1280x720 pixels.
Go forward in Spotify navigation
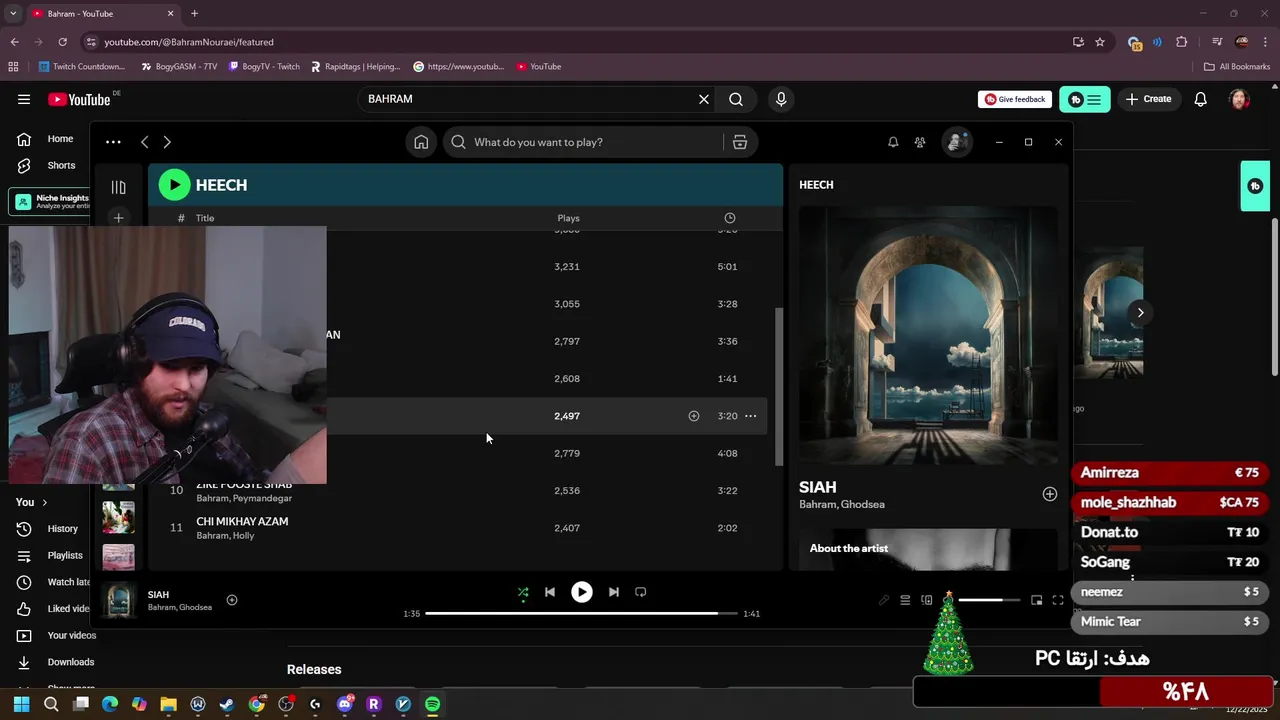coord(167,142)
